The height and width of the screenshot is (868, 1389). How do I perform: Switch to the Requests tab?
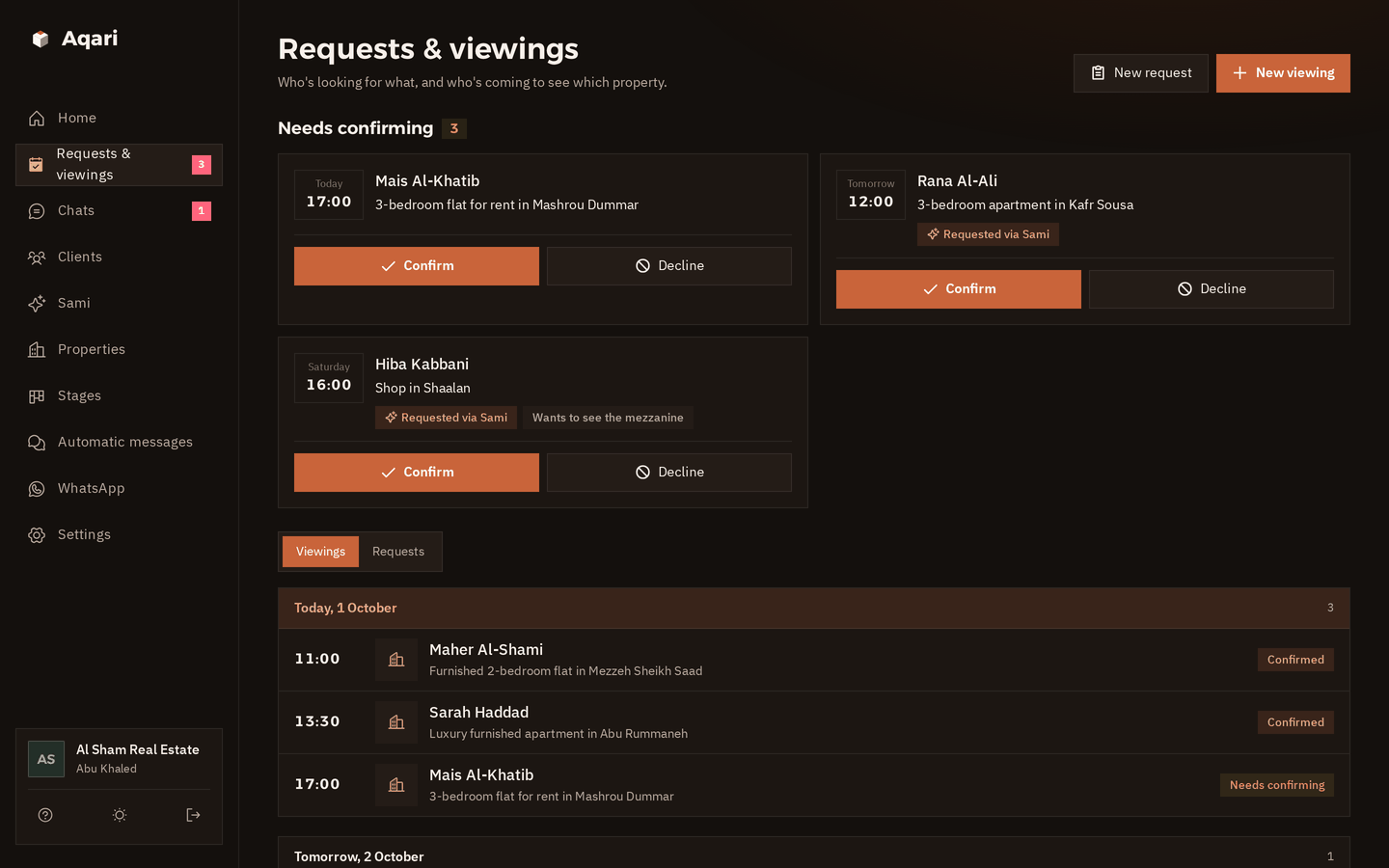click(398, 552)
